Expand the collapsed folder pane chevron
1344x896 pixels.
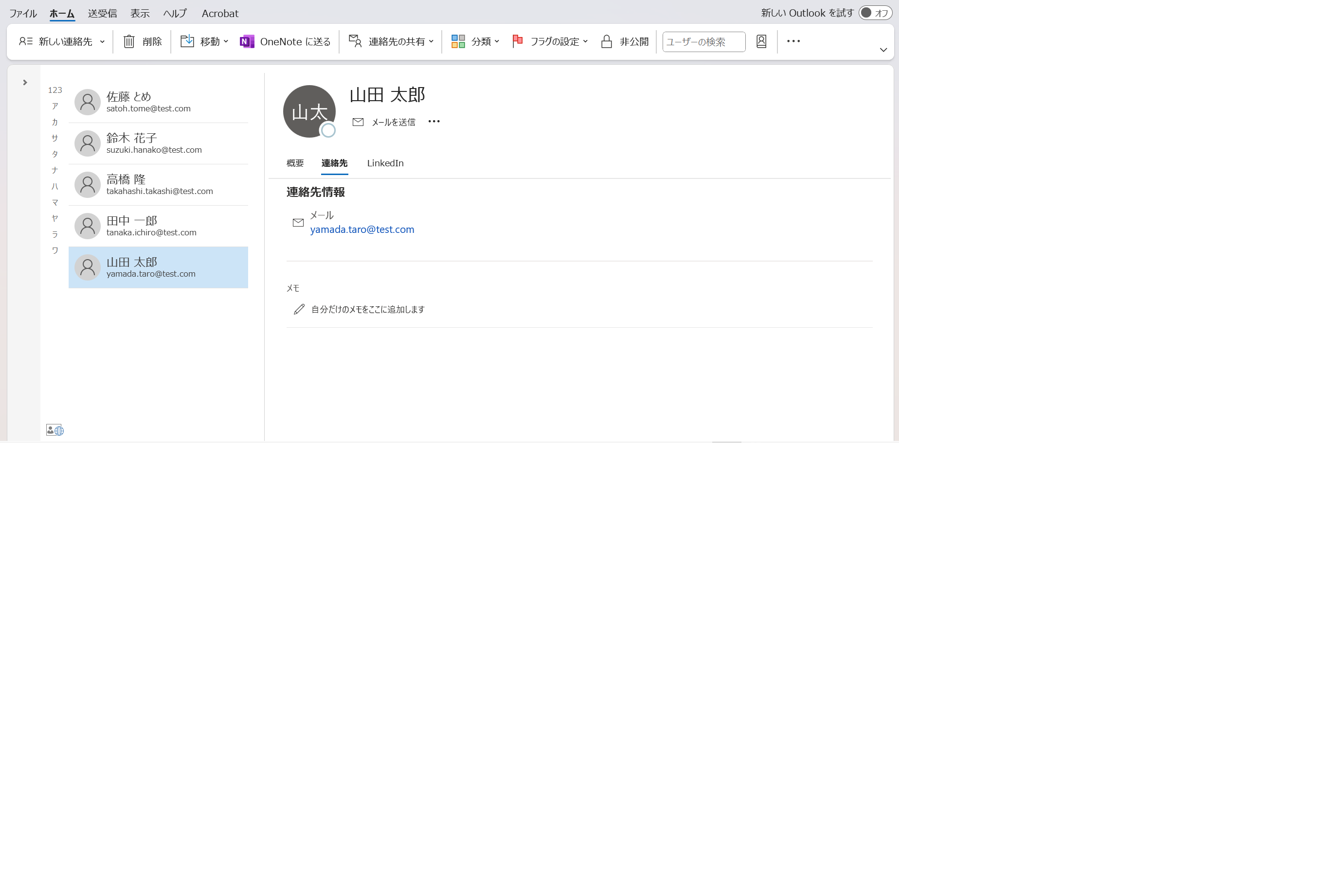(25, 82)
